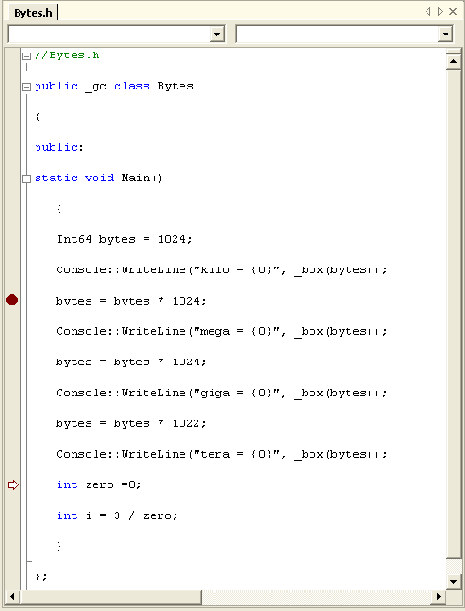The width and height of the screenshot is (465, 611).
Task: Open the right members dropdown arrow
Action: [x=445, y=34]
